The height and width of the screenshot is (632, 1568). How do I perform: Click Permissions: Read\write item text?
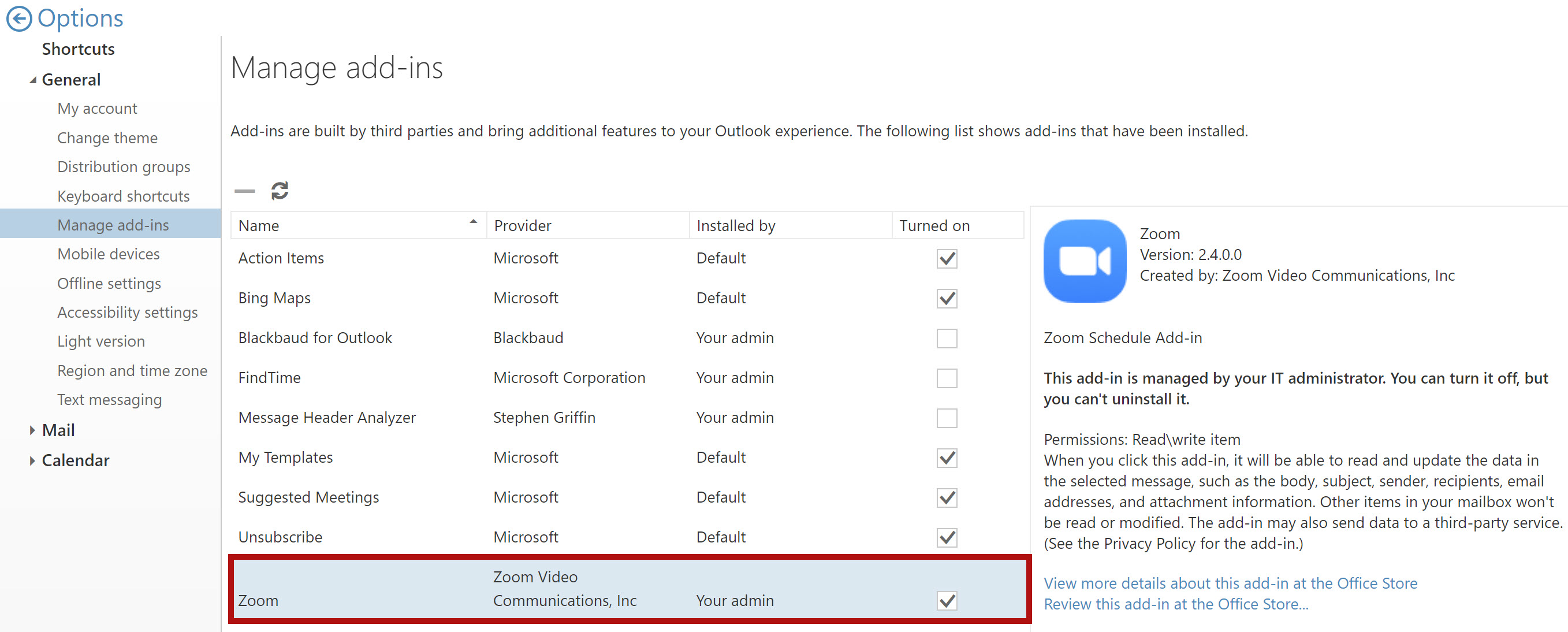click(1142, 440)
